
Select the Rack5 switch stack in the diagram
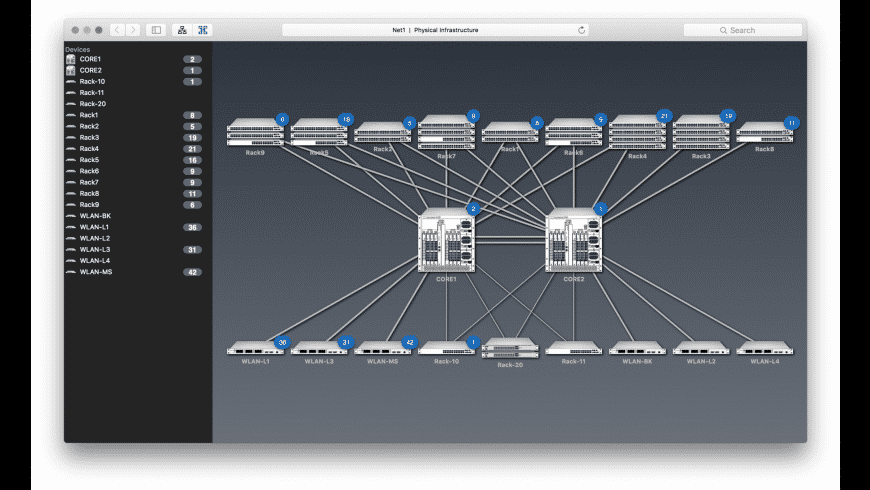tap(319, 132)
